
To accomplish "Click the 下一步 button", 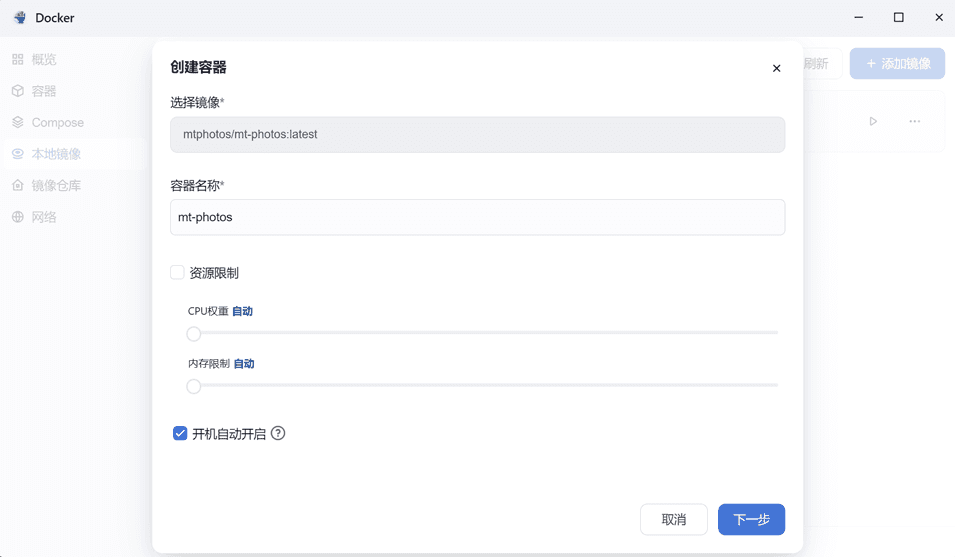I will click(x=752, y=519).
